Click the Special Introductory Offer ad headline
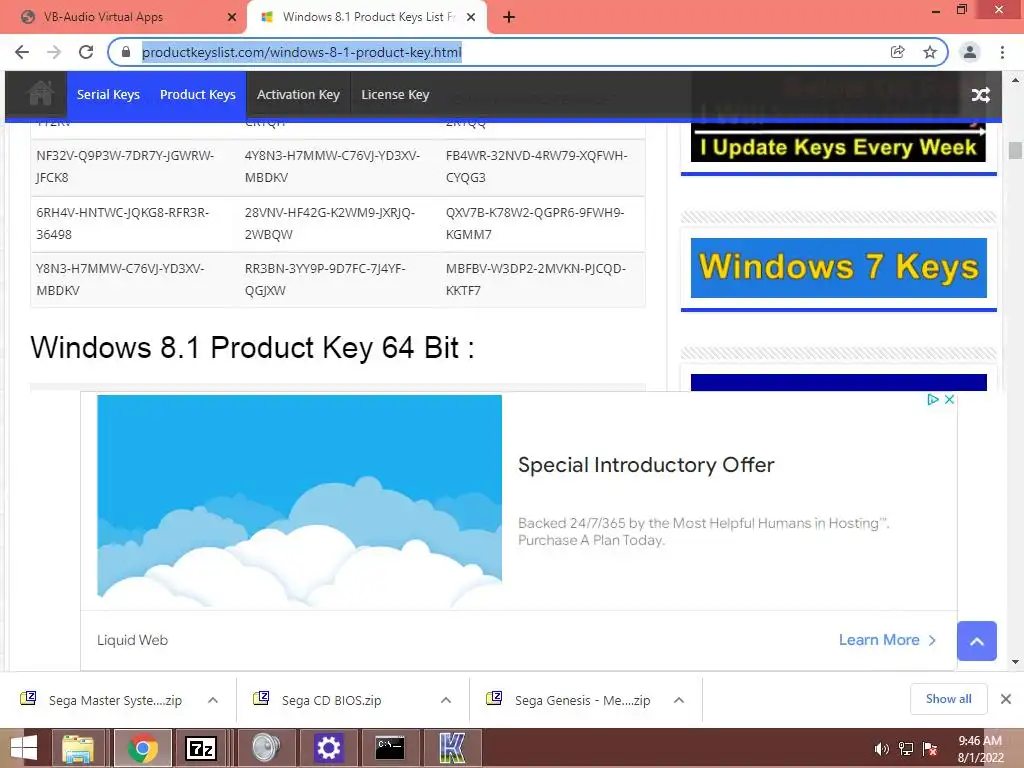The height and width of the screenshot is (768, 1024). (x=646, y=465)
